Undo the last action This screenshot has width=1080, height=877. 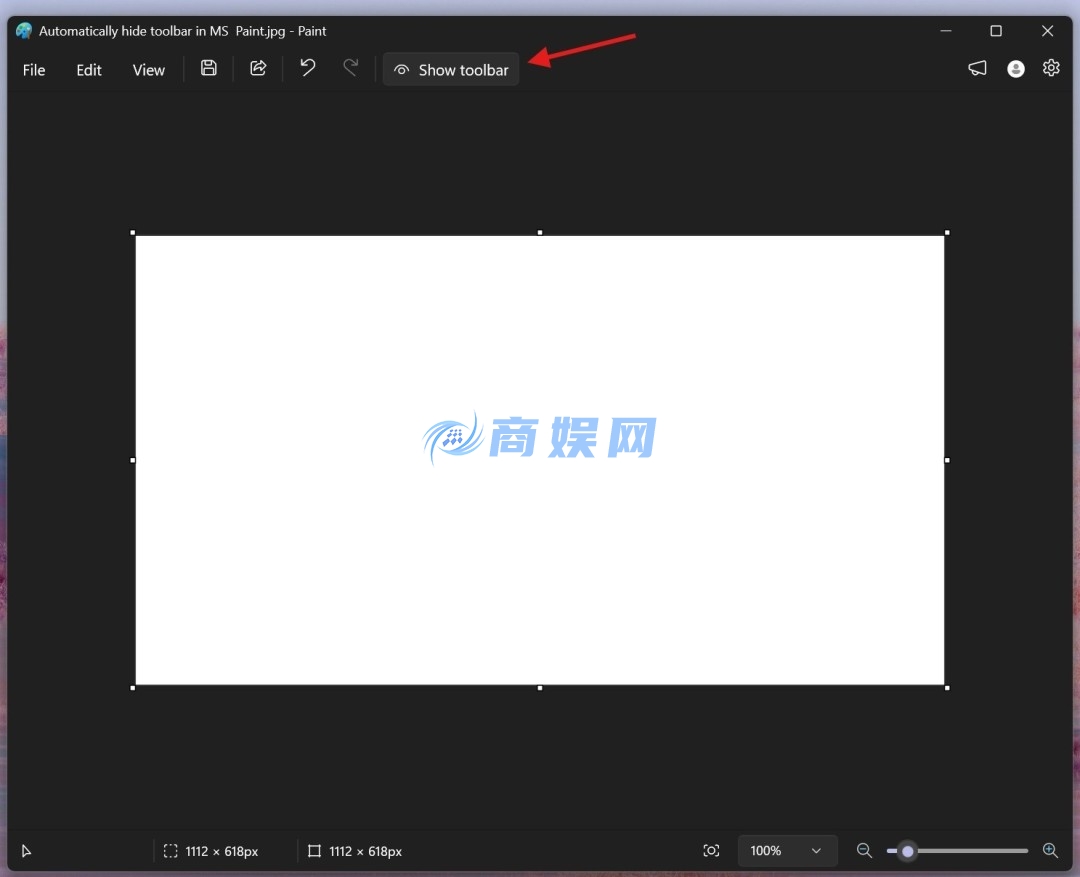point(307,68)
